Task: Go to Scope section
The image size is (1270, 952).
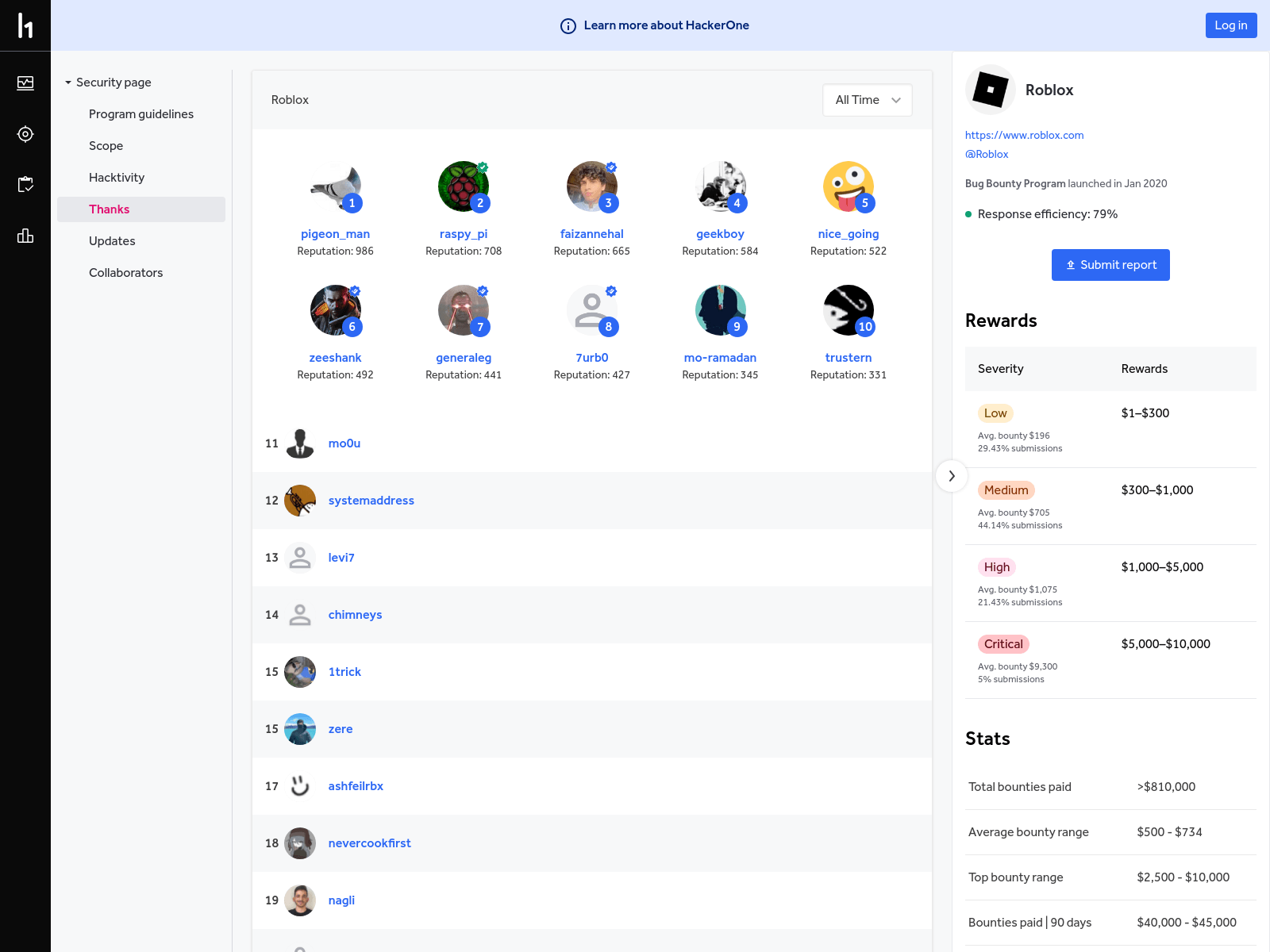Action: (x=106, y=146)
